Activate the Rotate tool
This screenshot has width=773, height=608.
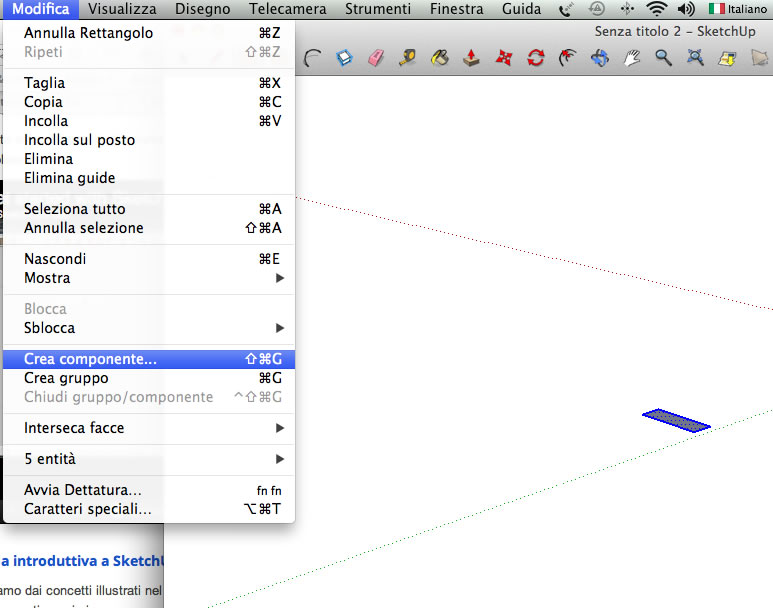coord(535,58)
